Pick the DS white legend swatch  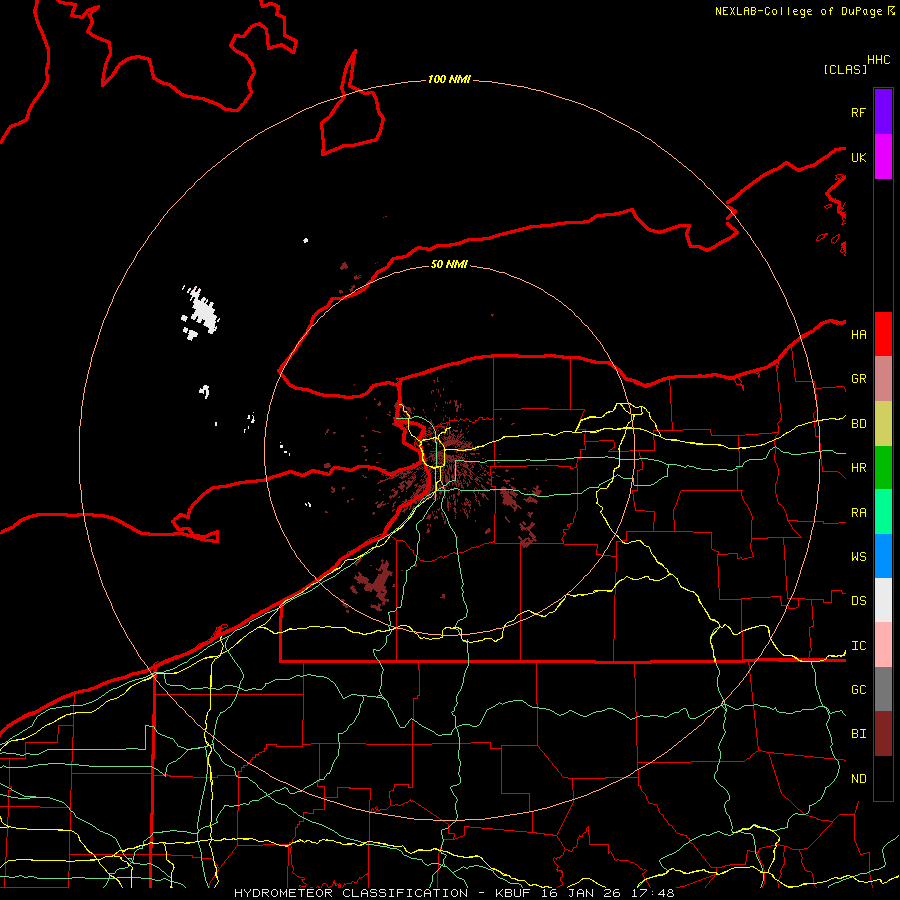(x=883, y=600)
